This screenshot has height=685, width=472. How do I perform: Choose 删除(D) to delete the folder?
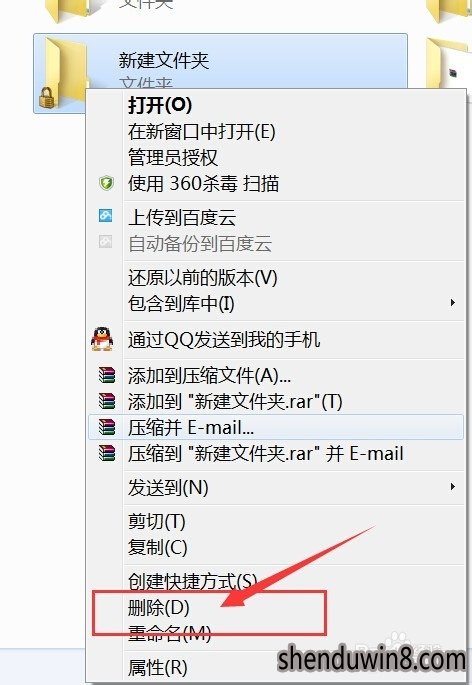coord(158,608)
